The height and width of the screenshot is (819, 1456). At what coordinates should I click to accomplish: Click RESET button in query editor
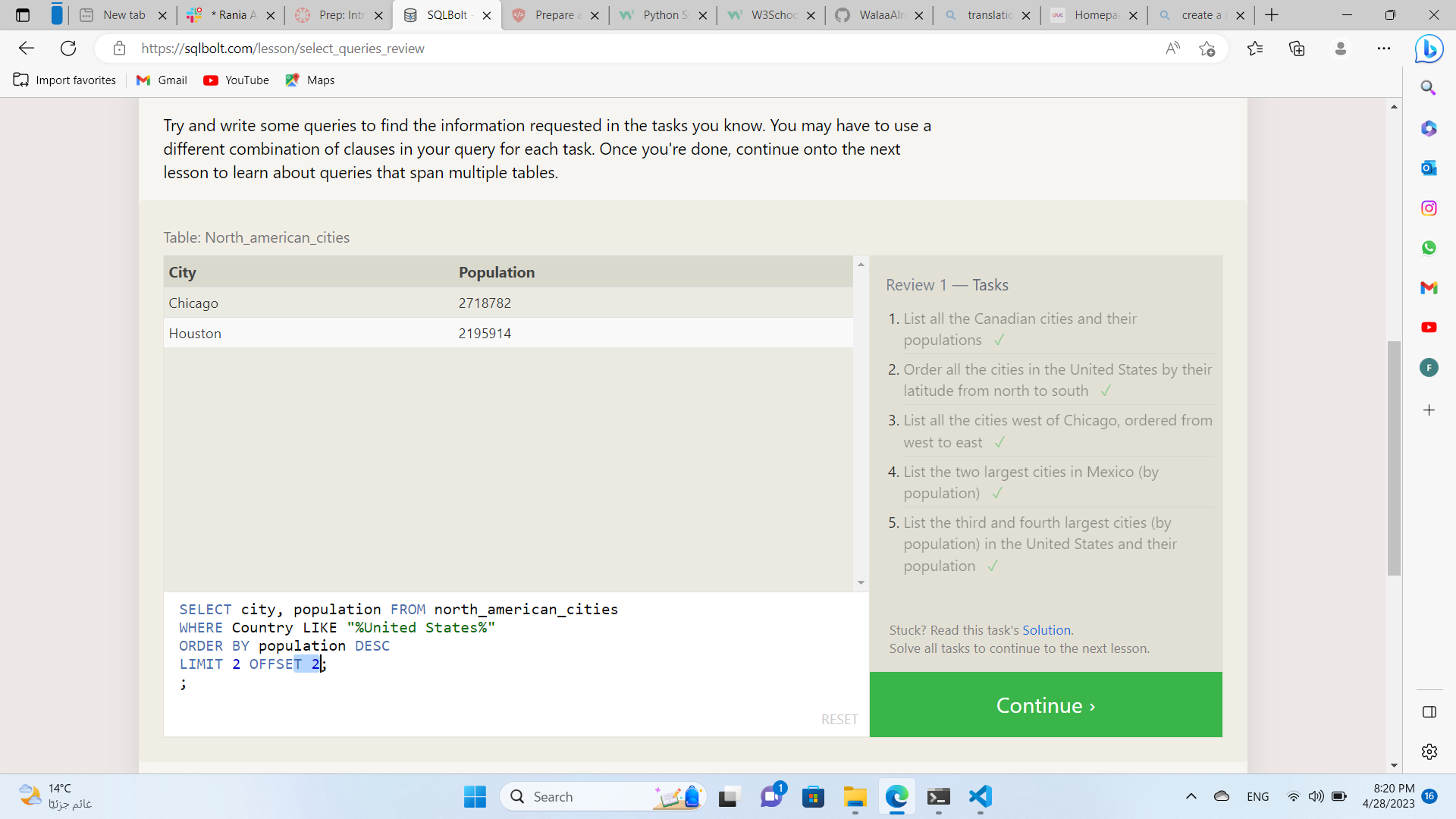[x=839, y=718]
